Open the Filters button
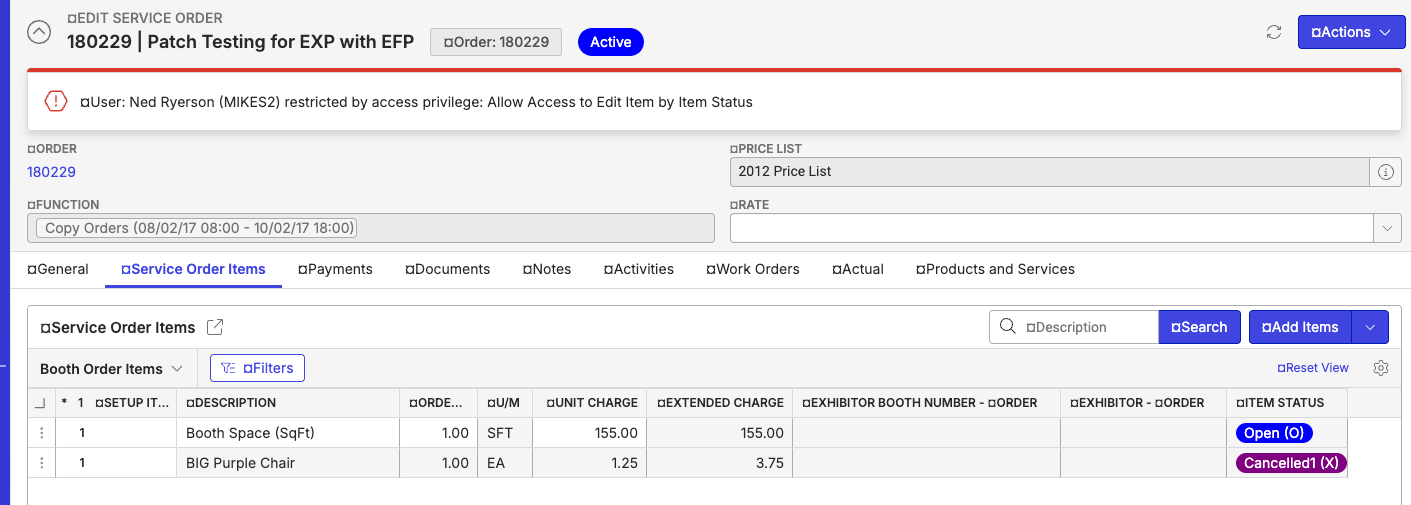 (257, 368)
